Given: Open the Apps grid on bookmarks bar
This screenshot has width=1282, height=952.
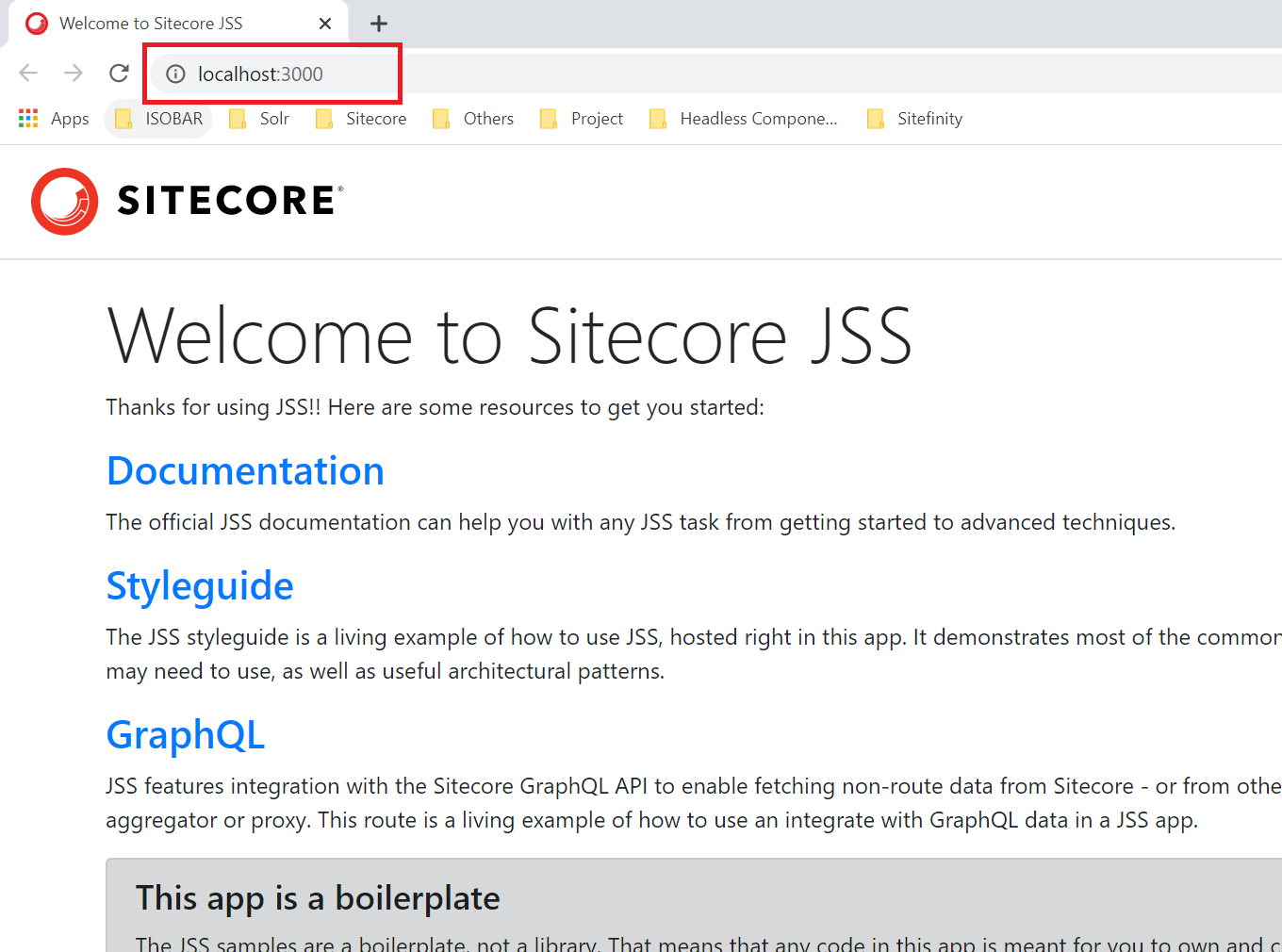Looking at the screenshot, I should pos(27,118).
